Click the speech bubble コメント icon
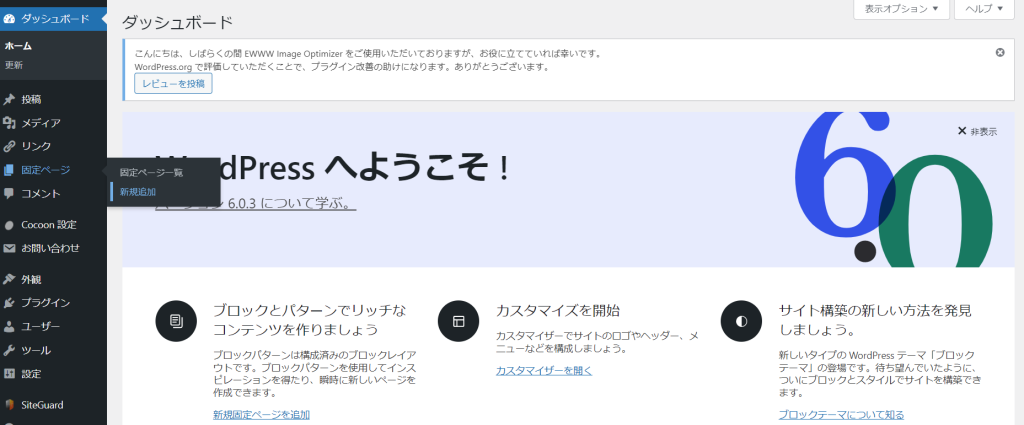 (x=9, y=193)
